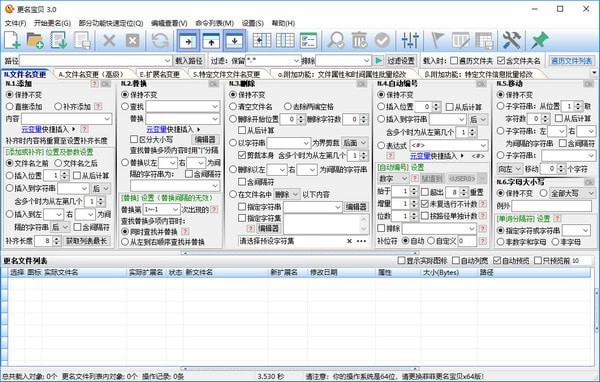Click the refresh arrows toolbar icon
Image resolution: width=600 pixels, height=382 pixels.
[160, 40]
